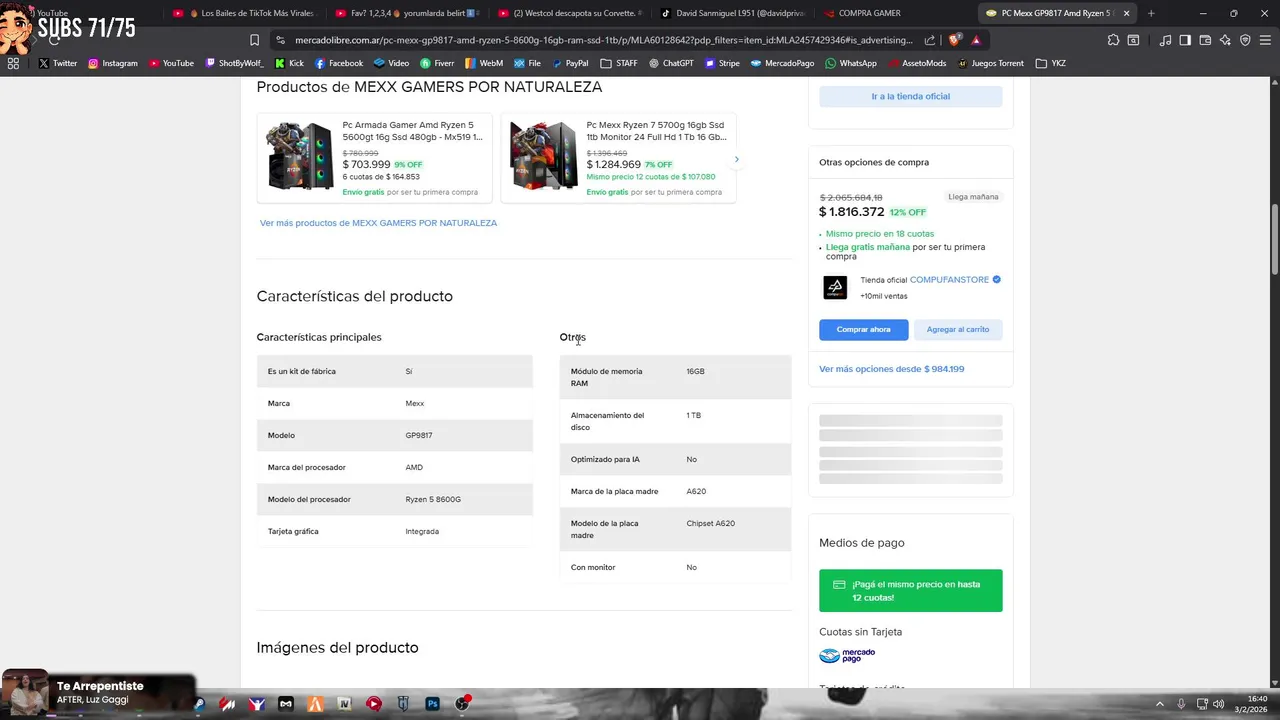
Task: Open the Leo AI sparkle icon
Action: (x=1225, y=40)
